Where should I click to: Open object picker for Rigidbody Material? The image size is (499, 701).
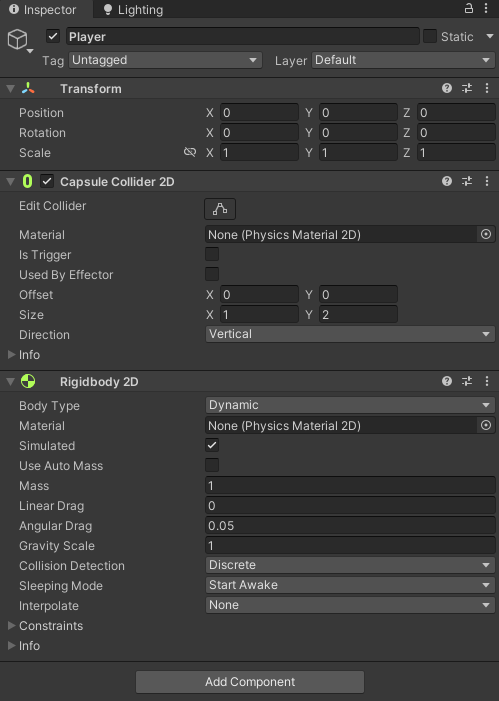[x=486, y=425]
